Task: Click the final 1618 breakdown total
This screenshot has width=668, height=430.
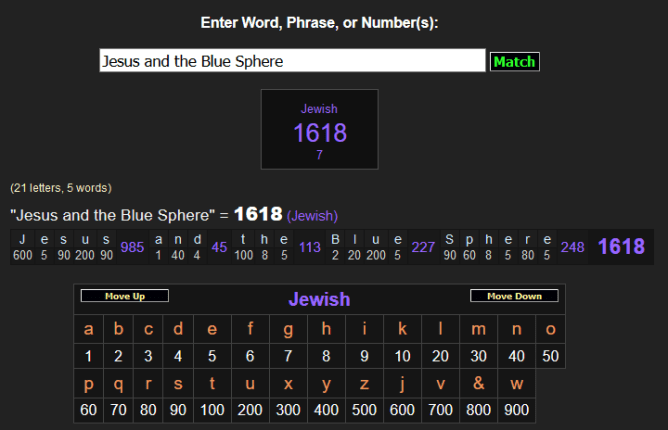Action: click(621, 247)
